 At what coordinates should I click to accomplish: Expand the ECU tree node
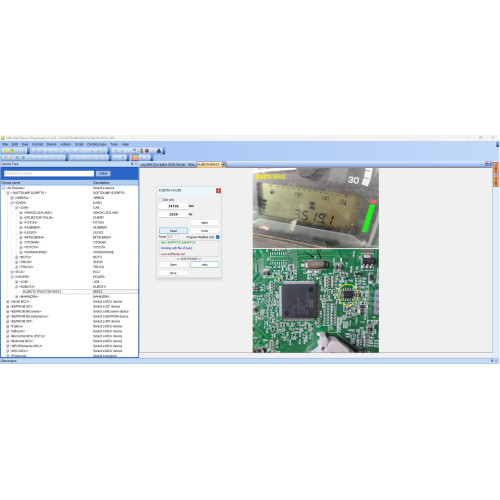(x=12, y=272)
